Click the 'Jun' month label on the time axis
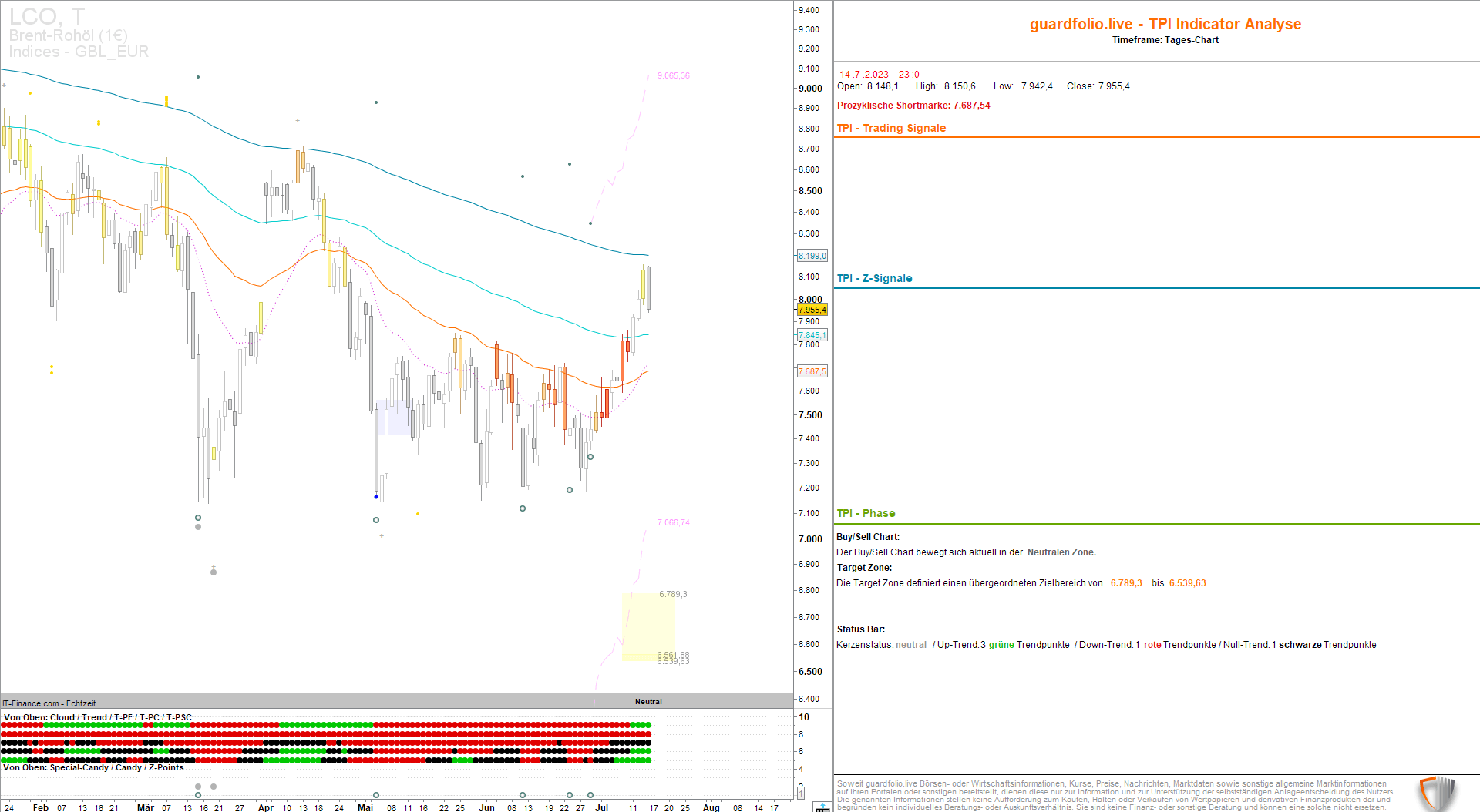This screenshot has width=1480, height=812. tap(486, 807)
